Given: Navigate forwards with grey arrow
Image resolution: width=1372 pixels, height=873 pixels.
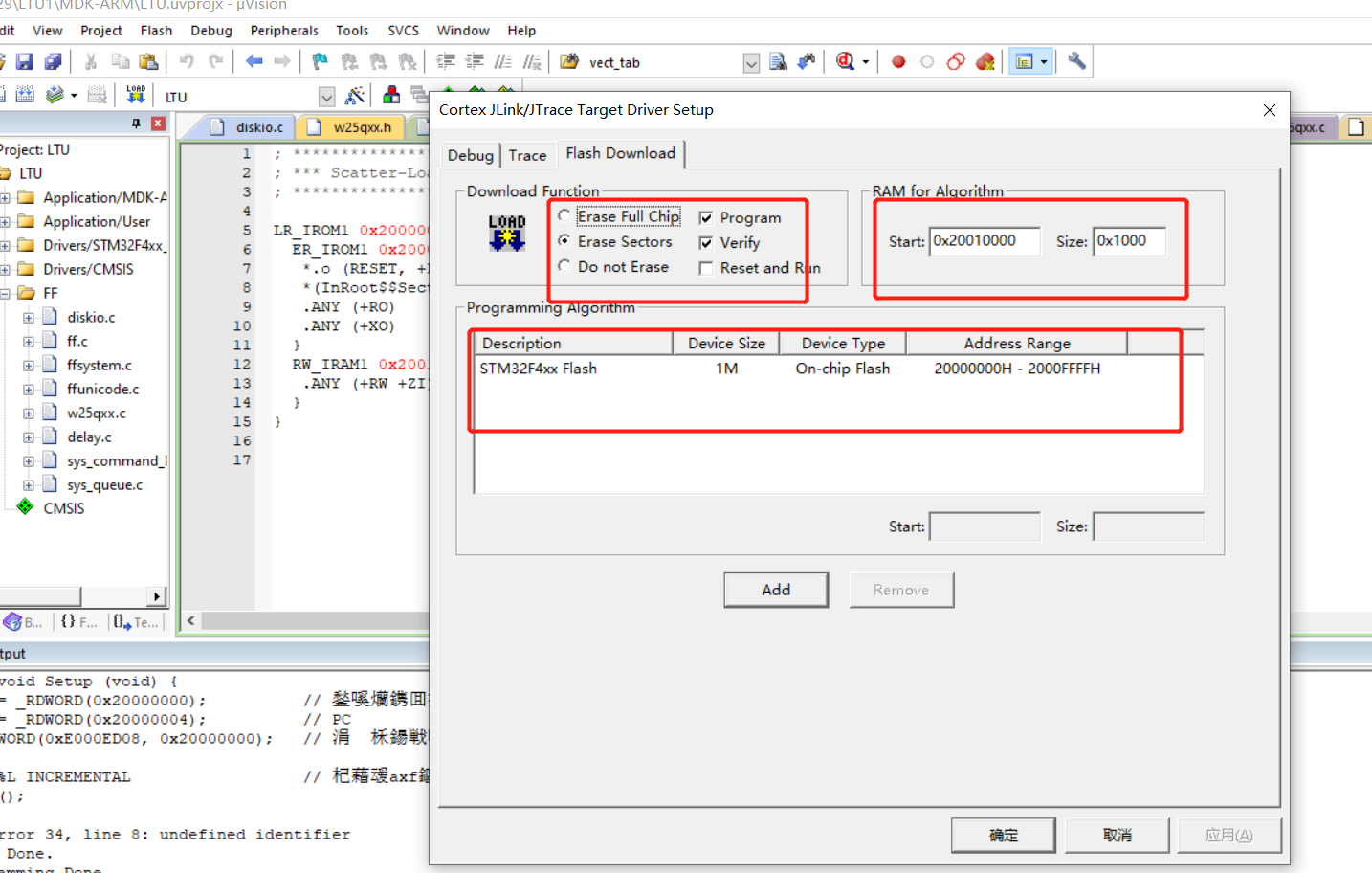Looking at the screenshot, I should point(282,62).
